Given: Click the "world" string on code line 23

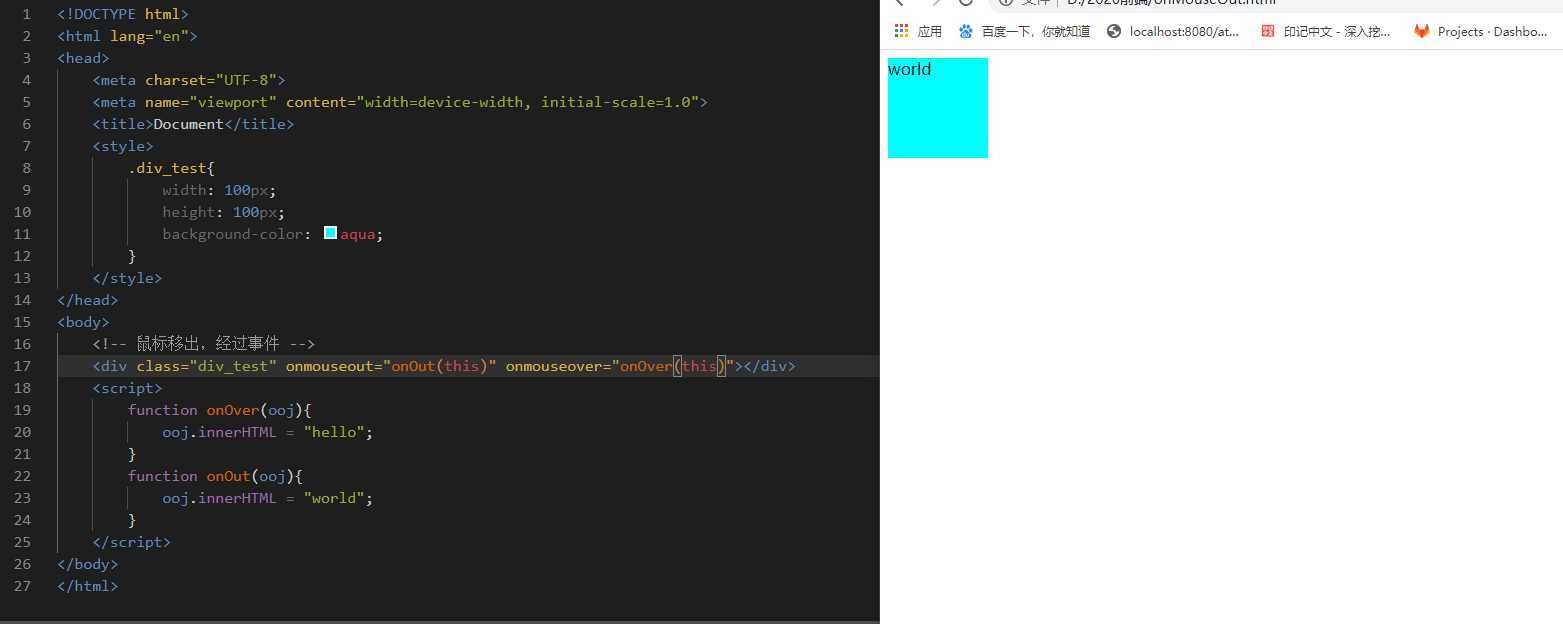Looking at the screenshot, I should point(334,498).
